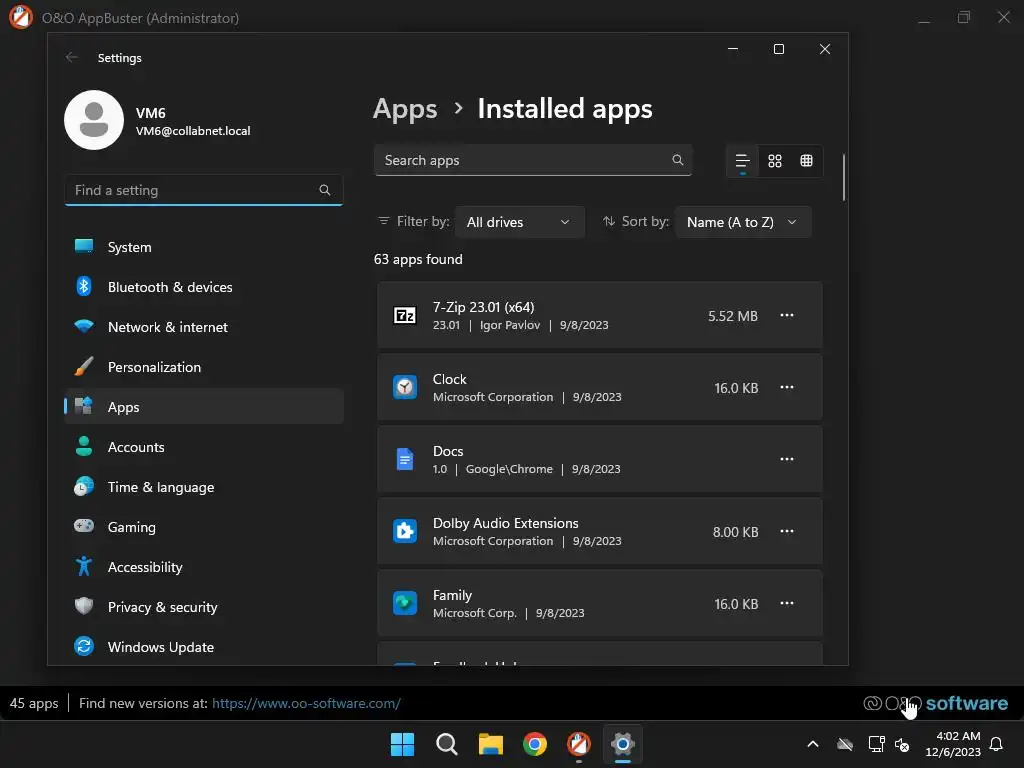
Task: Click the VM6@collabnet.local account text
Action: (193, 131)
